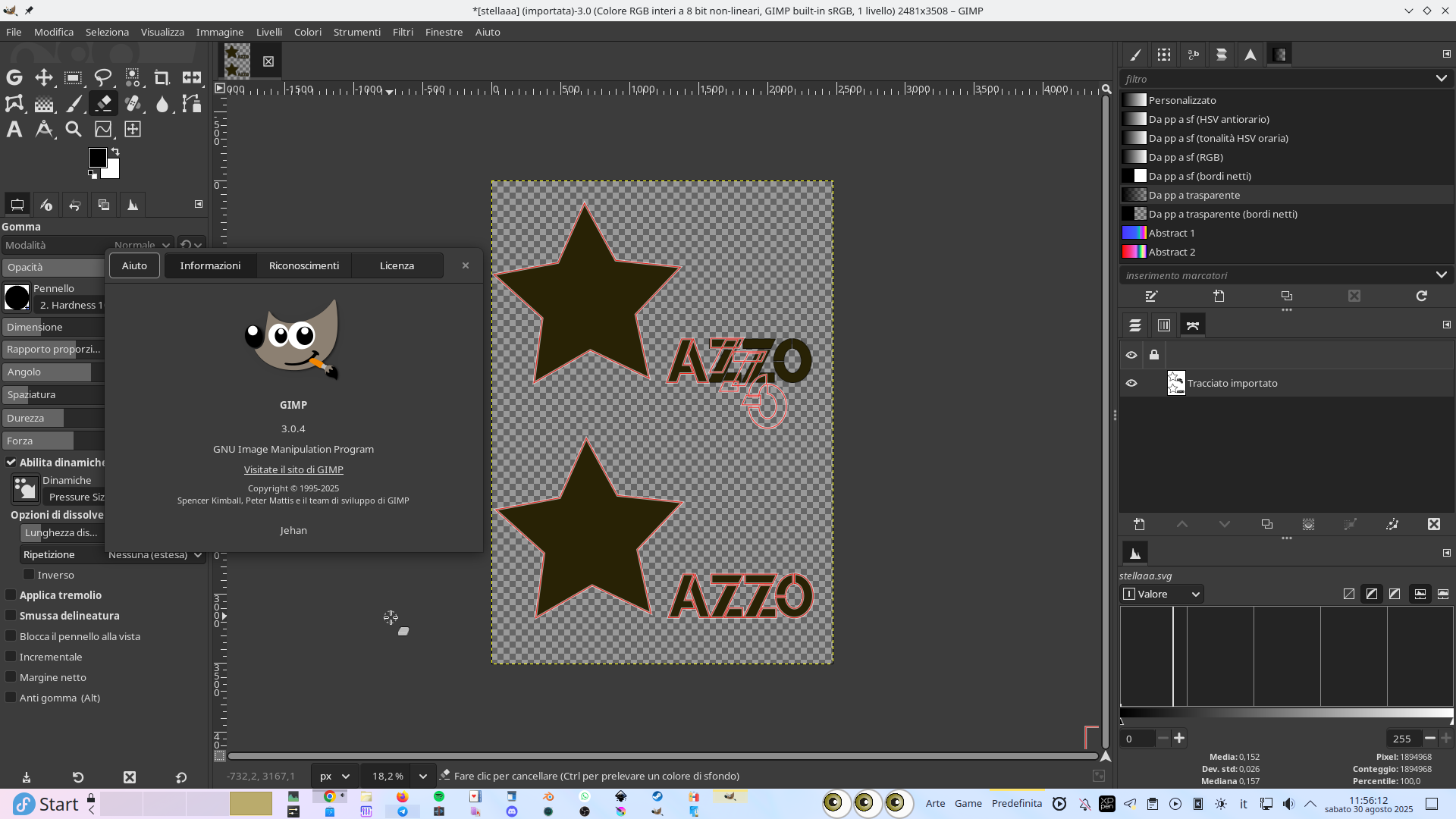Switch to the Riconoscimenti tab
The width and height of the screenshot is (1456, 819).
(x=304, y=265)
